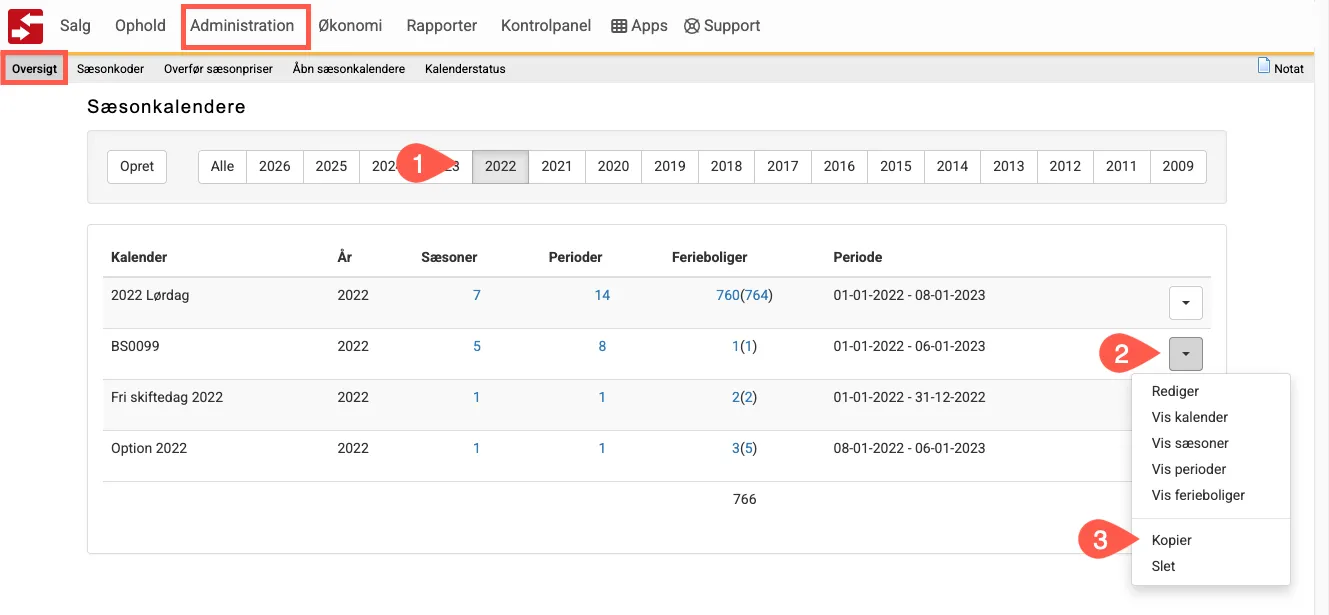
Task: Select the Fri skiftedag 2022 calendar row
Action: pyautogui.click(x=167, y=397)
